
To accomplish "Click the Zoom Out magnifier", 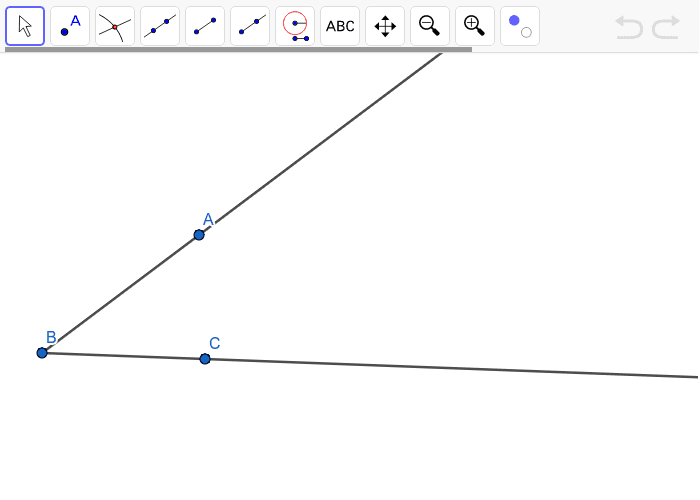I will [x=430, y=26].
